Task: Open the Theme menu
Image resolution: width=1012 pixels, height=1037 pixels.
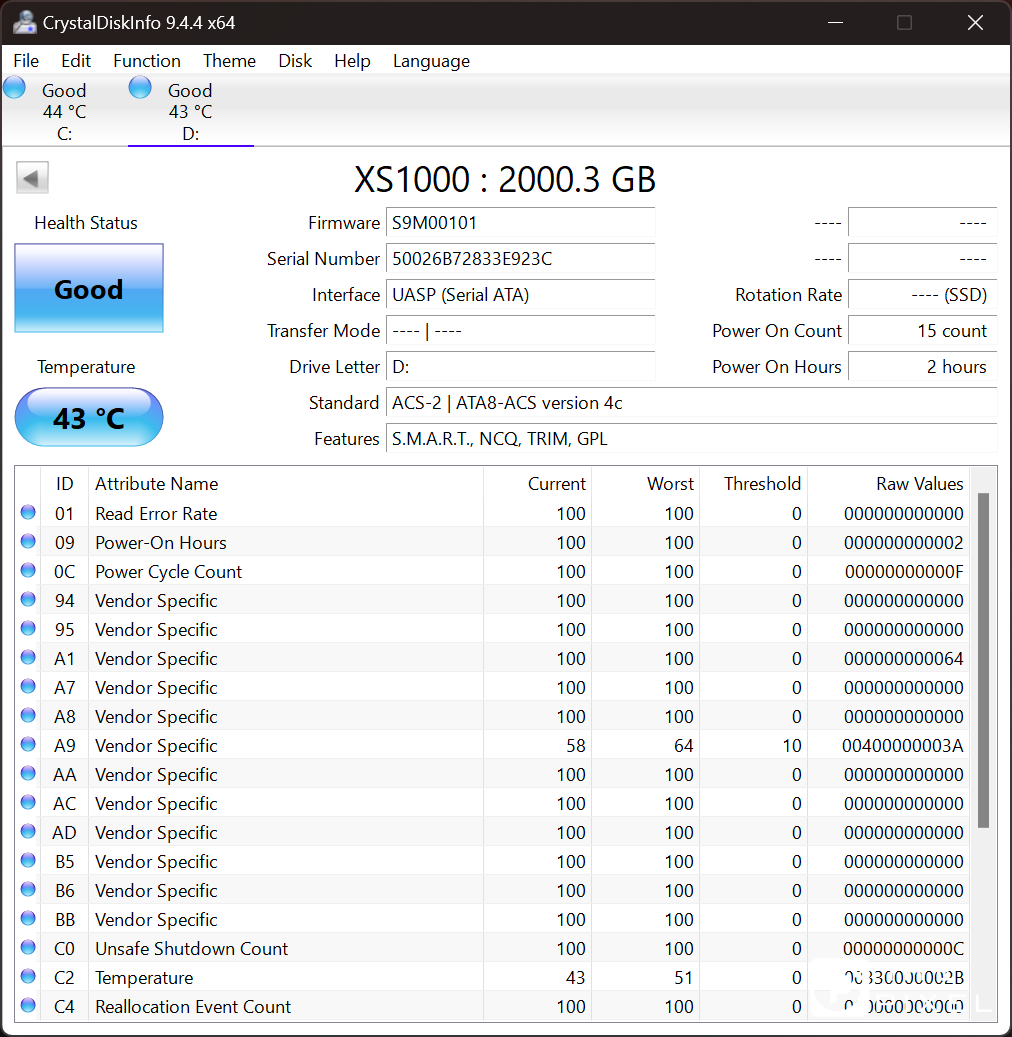Action: [228, 61]
